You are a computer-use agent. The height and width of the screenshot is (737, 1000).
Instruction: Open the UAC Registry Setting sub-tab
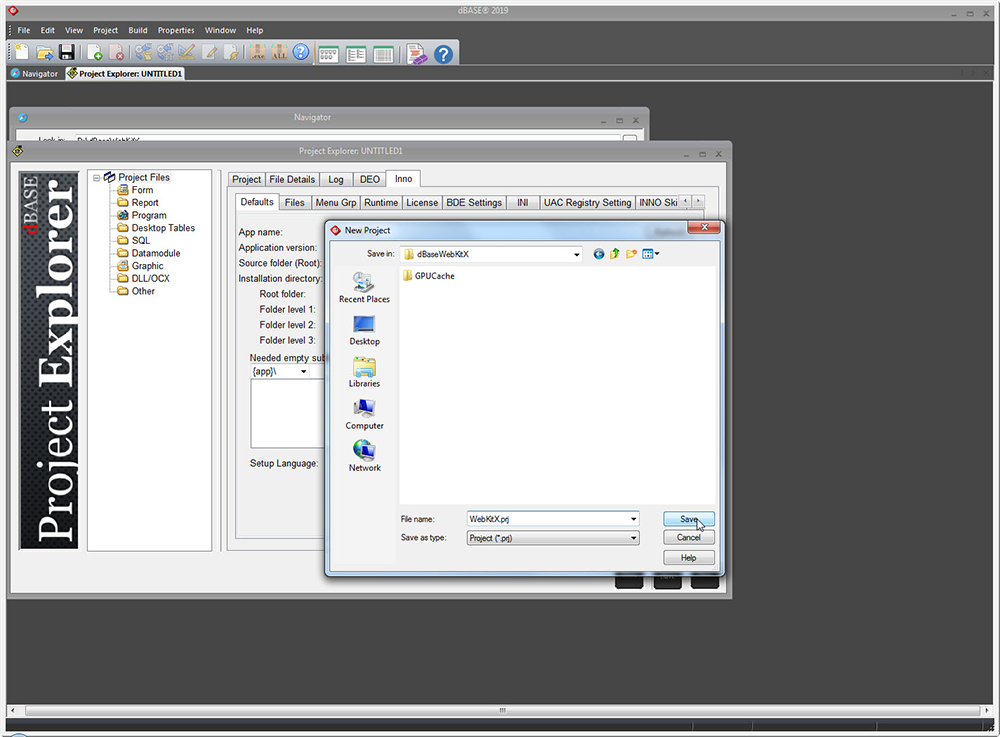tap(587, 203)
